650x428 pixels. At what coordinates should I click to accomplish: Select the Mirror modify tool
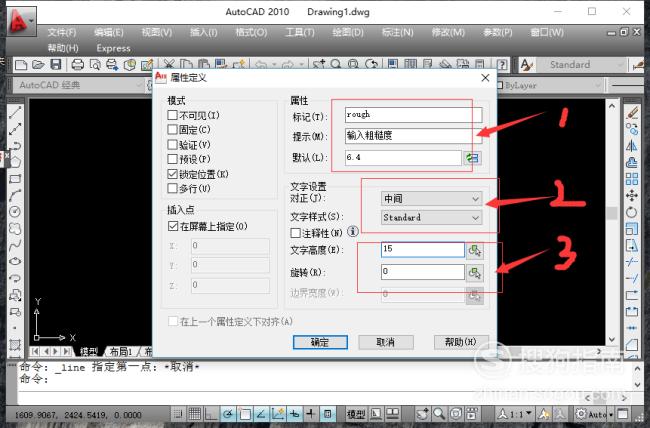[632, 146]
